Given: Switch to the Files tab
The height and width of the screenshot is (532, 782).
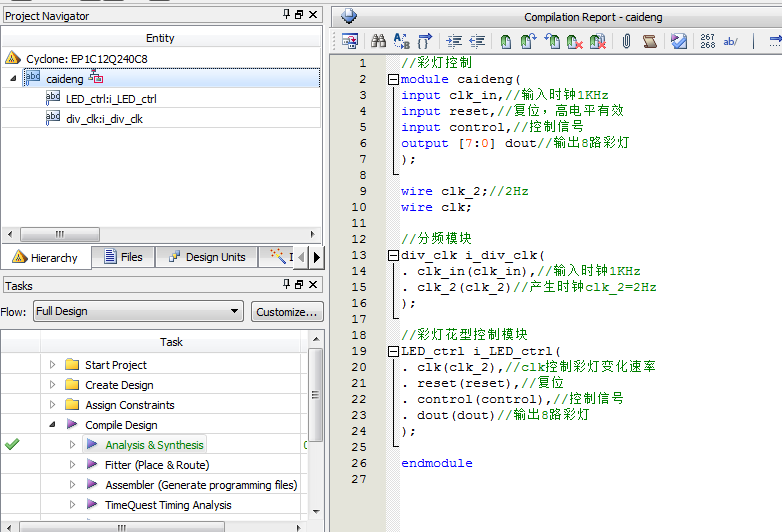Looking at the screenshot, I should (122, 257).
